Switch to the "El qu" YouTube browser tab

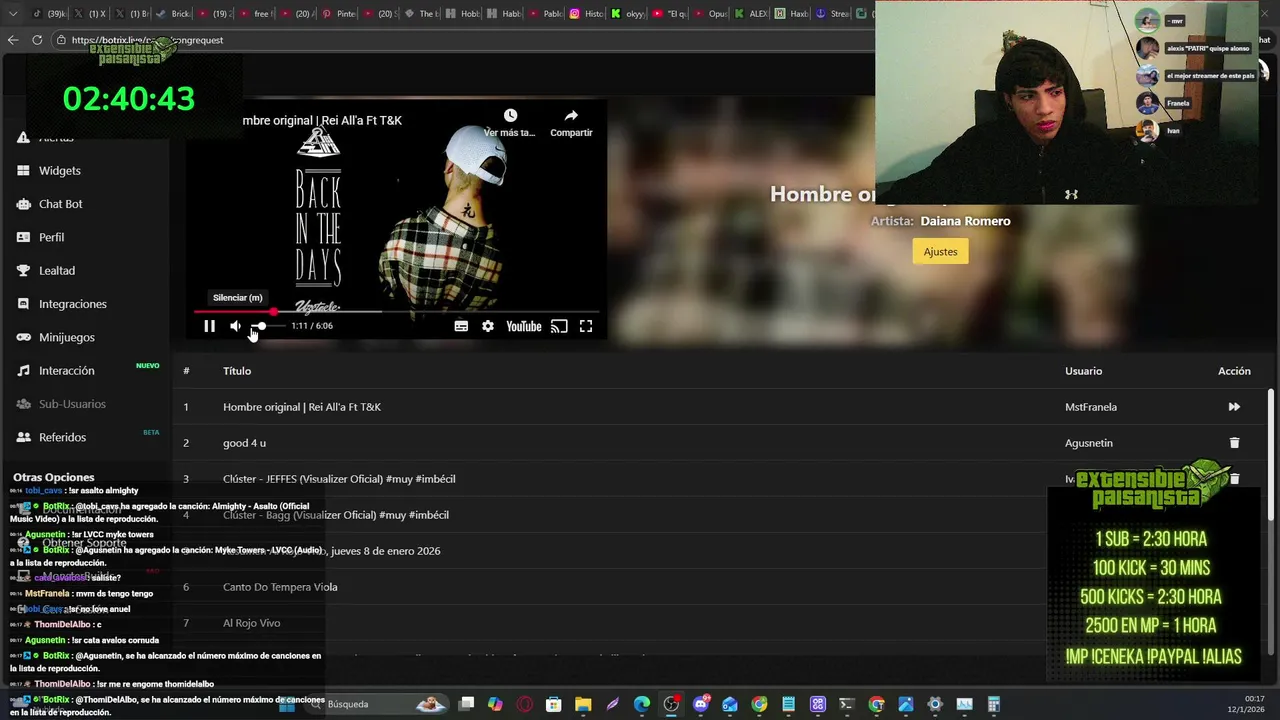[670, 14]
